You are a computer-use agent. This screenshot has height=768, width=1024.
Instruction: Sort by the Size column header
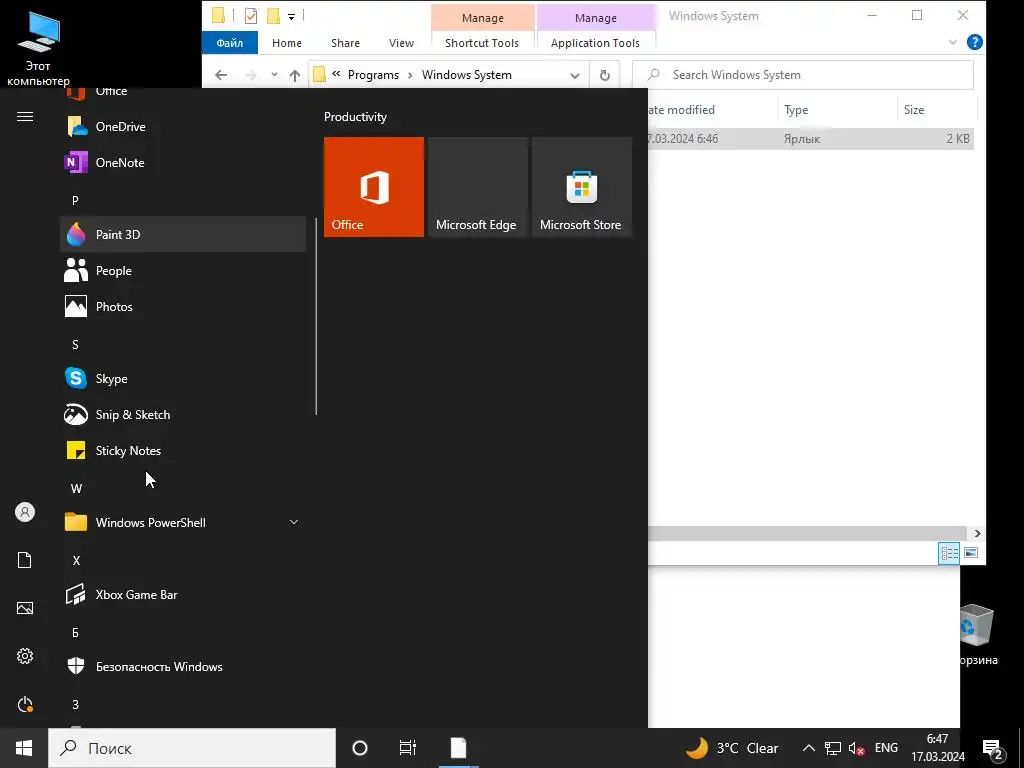point(936,110)
